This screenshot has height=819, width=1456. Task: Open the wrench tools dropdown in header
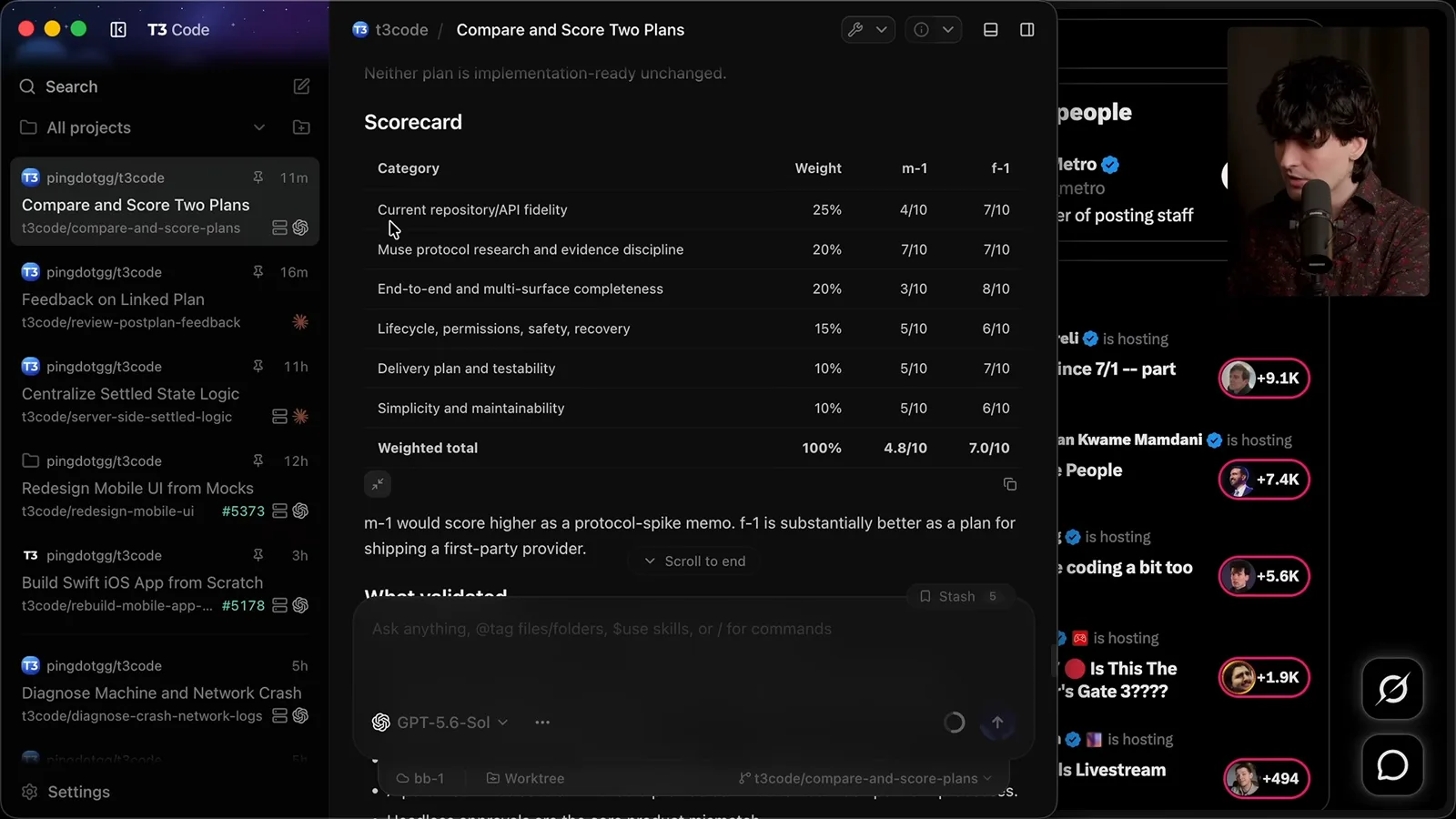pyautogui.click(x=868, y=30)
